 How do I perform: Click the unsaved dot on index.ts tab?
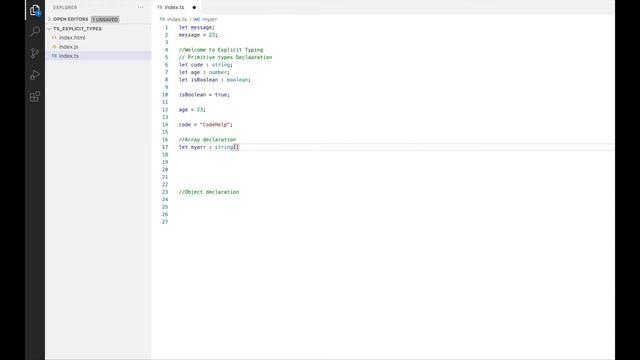[194, 7]
